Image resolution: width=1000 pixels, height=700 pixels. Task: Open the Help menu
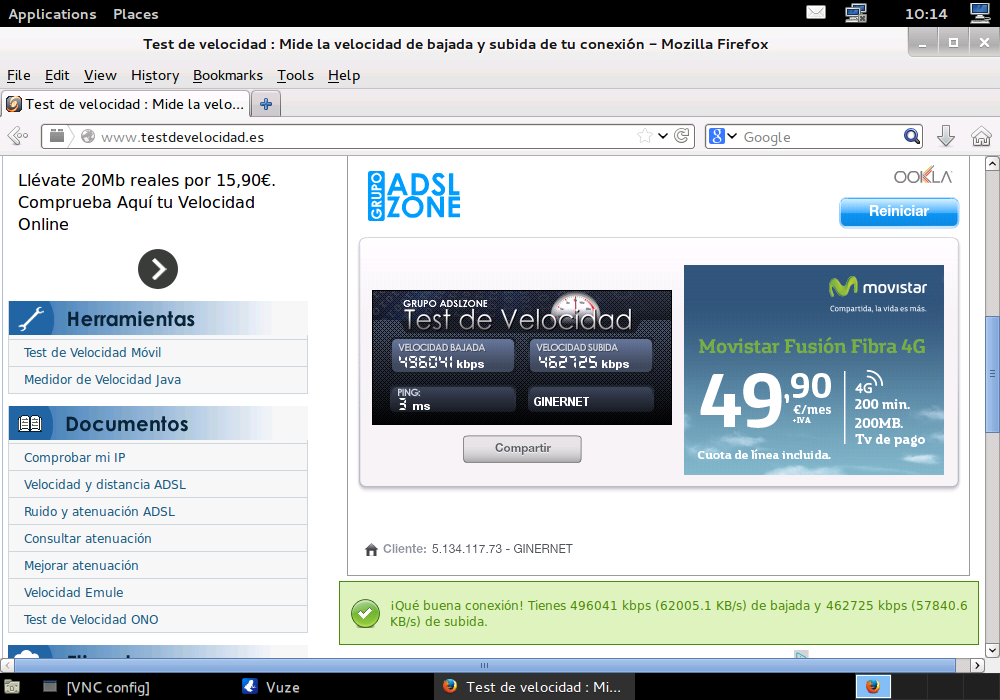[344, 75]
